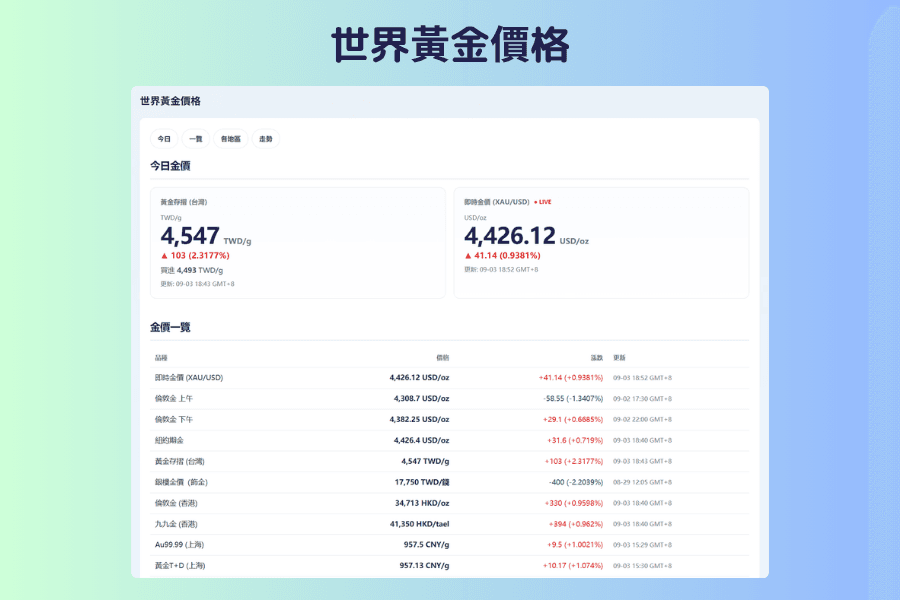Click the large 4,547 price in card
Viewport: 900px width, 600px height.
[x=190, y=236]
